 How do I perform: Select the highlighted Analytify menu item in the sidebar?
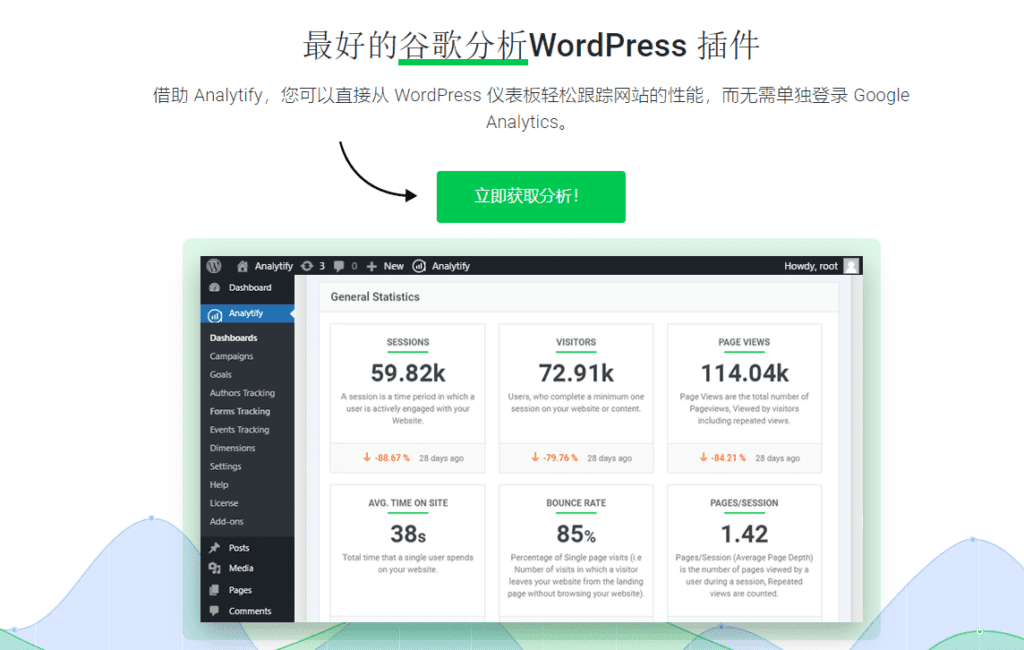248,314
